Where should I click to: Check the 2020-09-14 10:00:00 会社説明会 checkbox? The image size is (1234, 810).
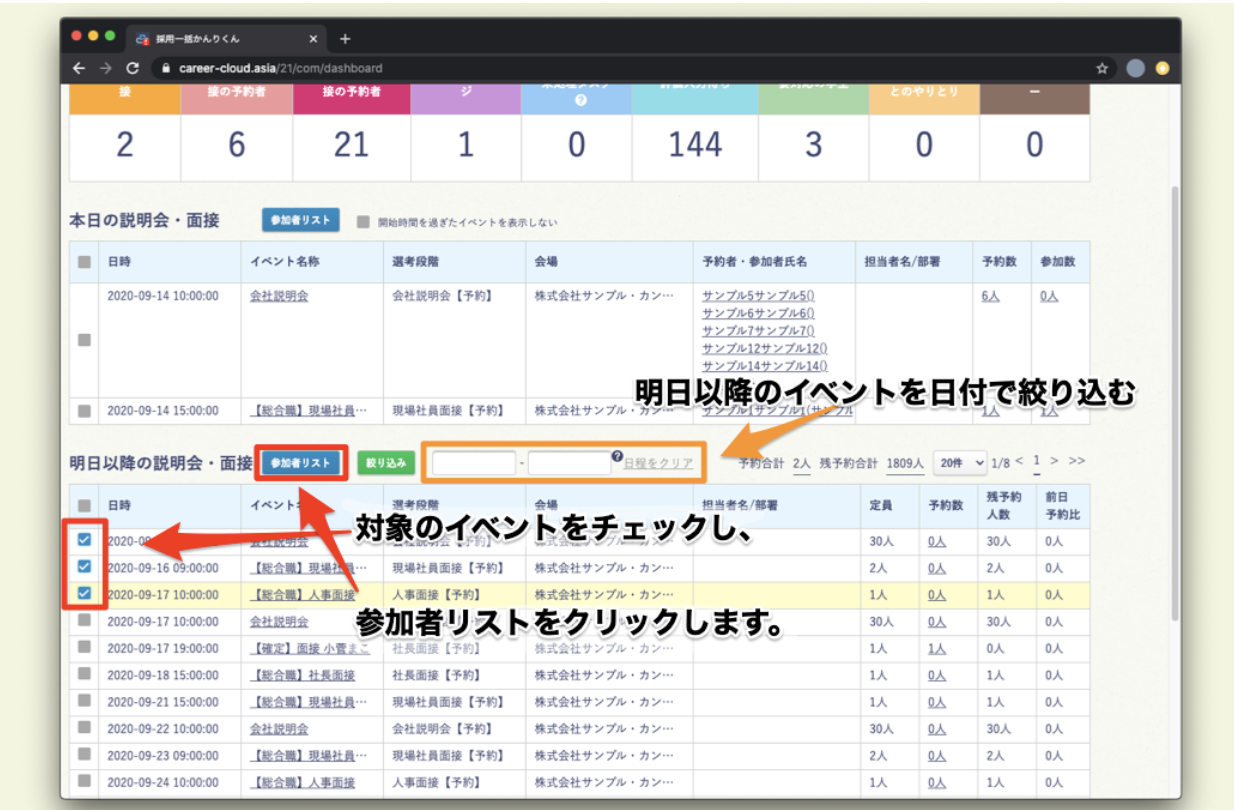click(84, 339)
